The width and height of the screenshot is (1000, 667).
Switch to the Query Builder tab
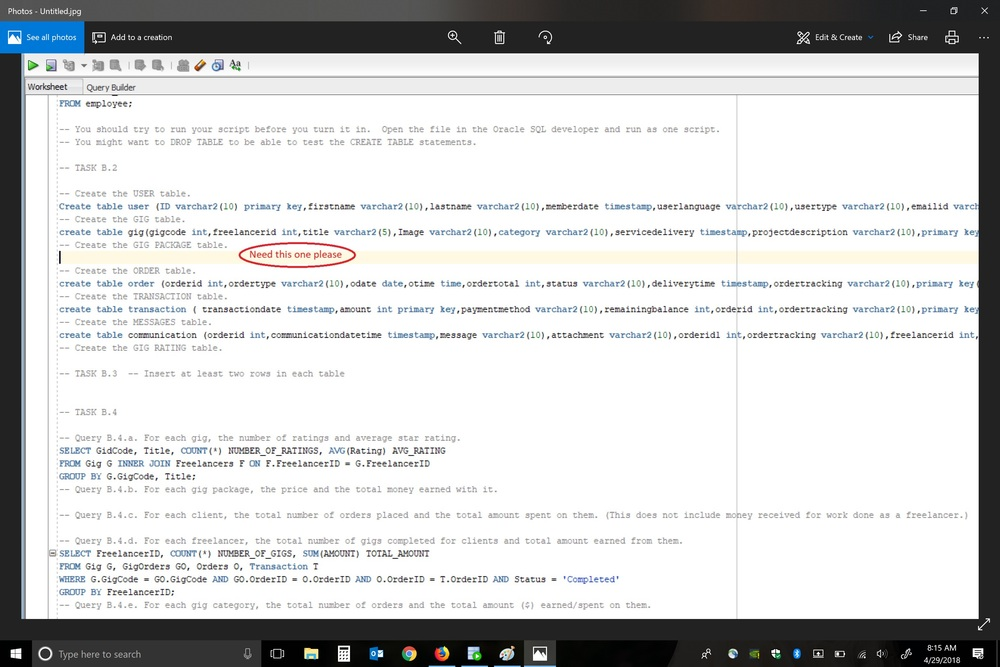[x=111, y=87]
